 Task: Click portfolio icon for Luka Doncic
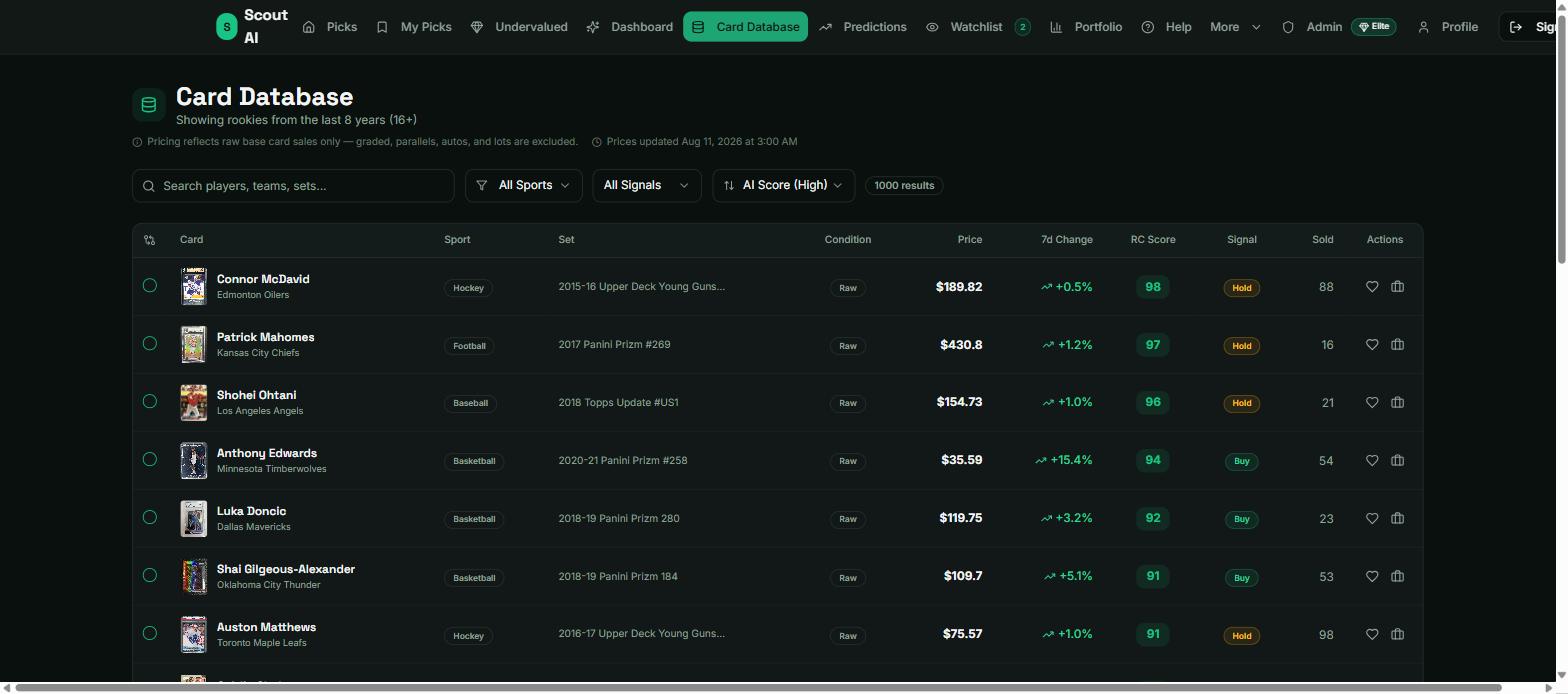coord(1398,519)
